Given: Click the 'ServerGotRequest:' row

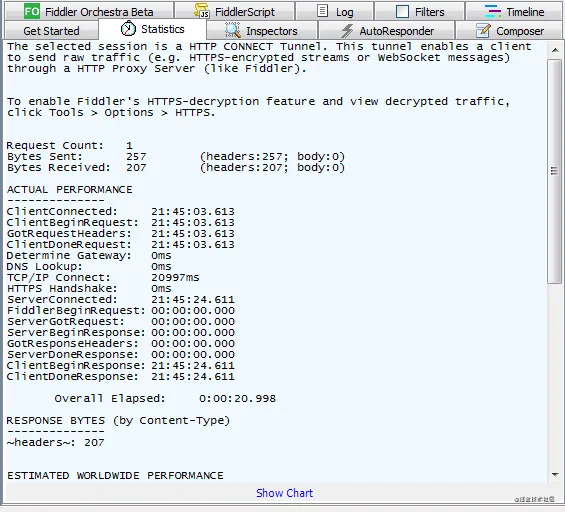Looking at the screenshot, I should (x=121, y=321).
